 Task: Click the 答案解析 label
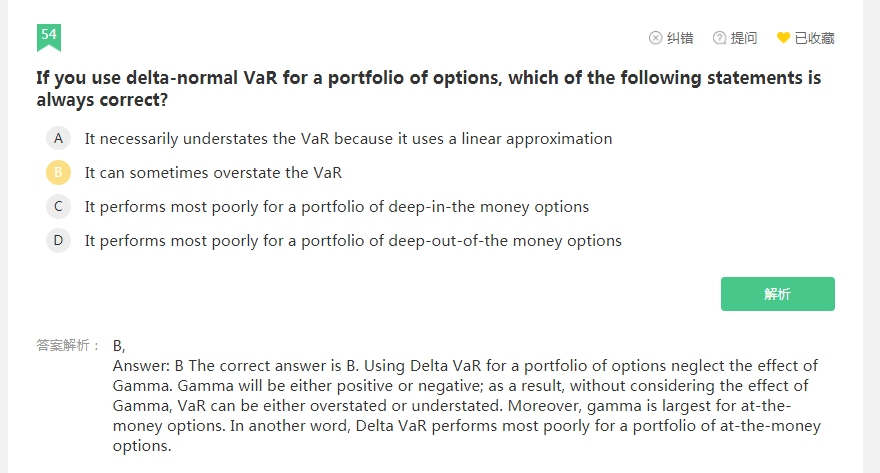[x=68, y=345]
